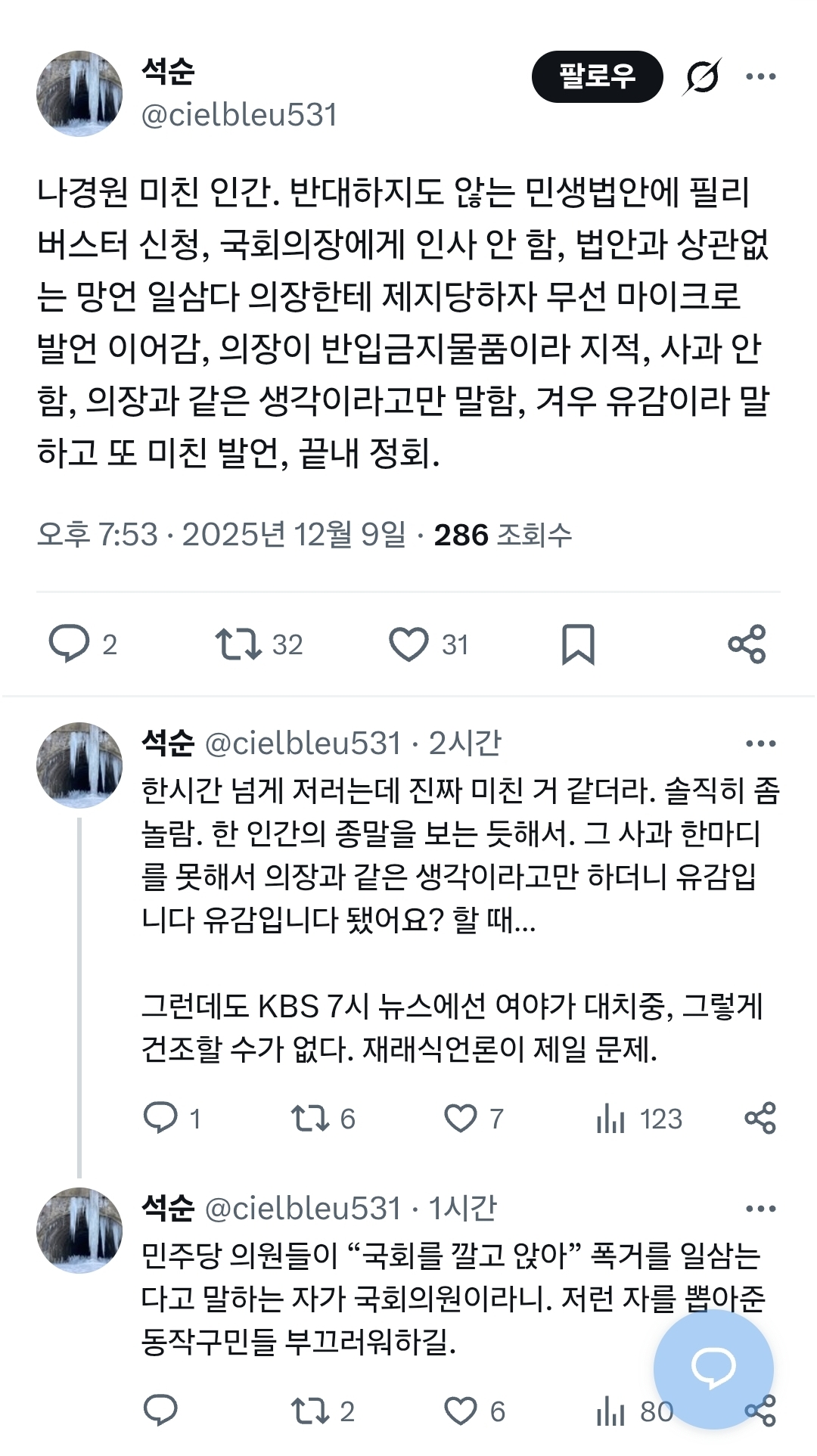The width and height of the screenshot is (817, 1456).
Task: Reply to the 2시간 post comment icon
Action: pos(160,1118)
